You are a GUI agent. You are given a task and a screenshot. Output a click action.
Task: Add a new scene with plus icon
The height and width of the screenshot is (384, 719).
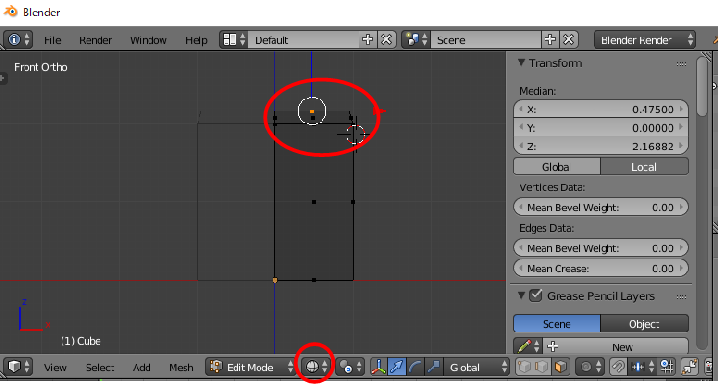click(x=549, y=40)
